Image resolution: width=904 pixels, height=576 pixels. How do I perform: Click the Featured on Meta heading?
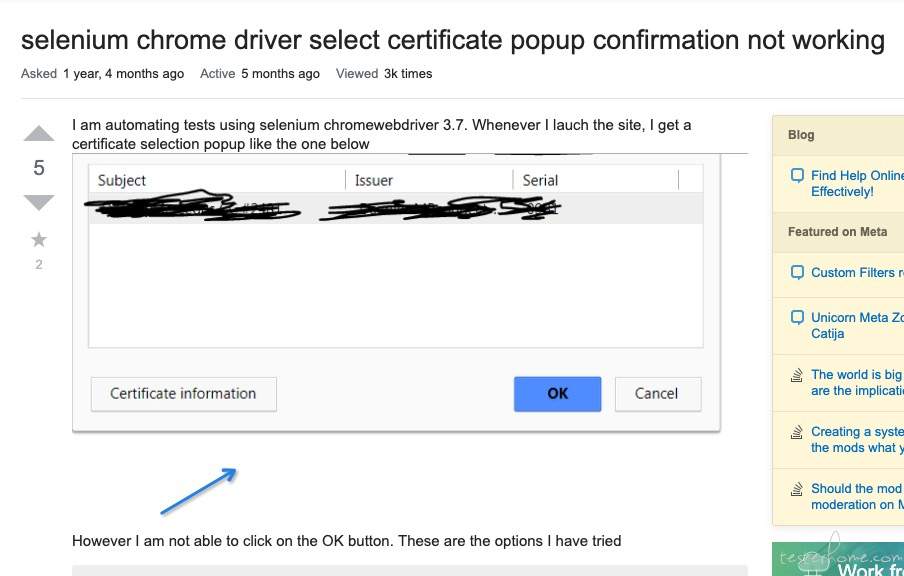click(838, 232)
